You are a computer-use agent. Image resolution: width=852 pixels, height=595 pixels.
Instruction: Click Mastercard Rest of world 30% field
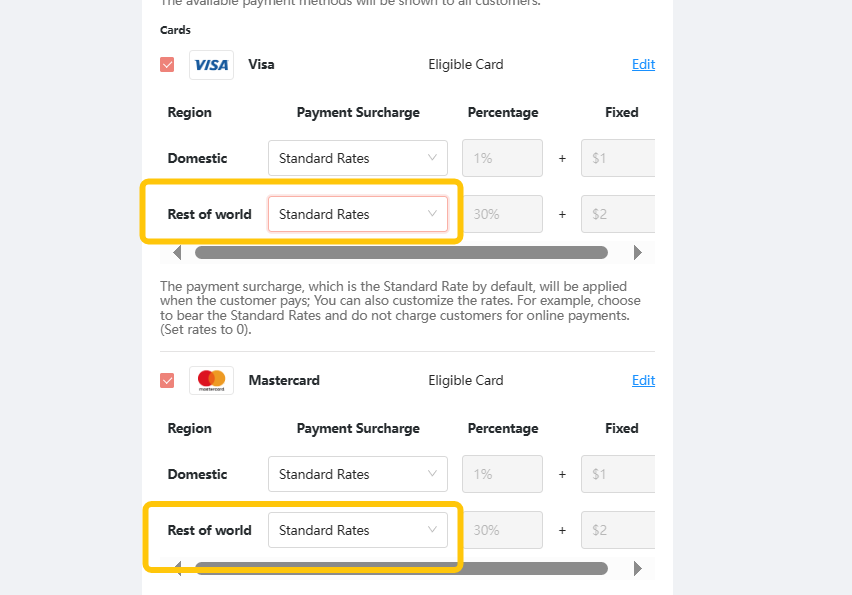click(x=502, y=530)
